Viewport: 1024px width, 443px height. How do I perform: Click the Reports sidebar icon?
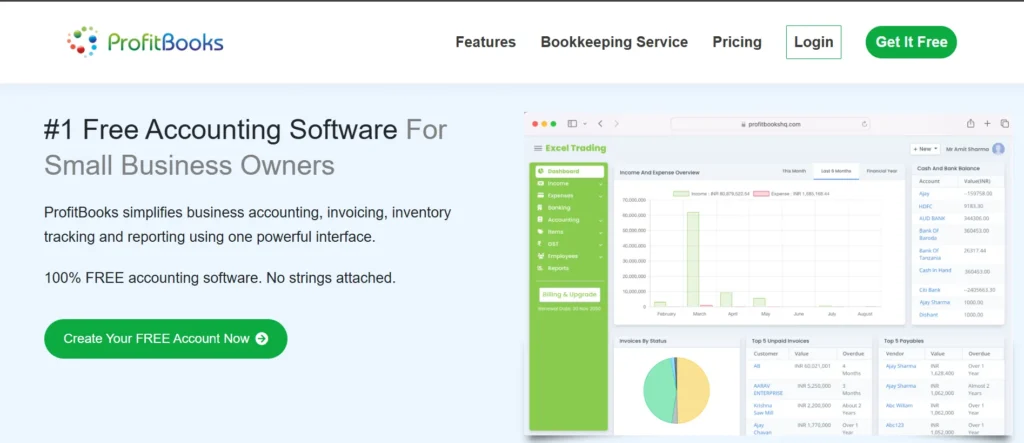(x=541, y=268)
